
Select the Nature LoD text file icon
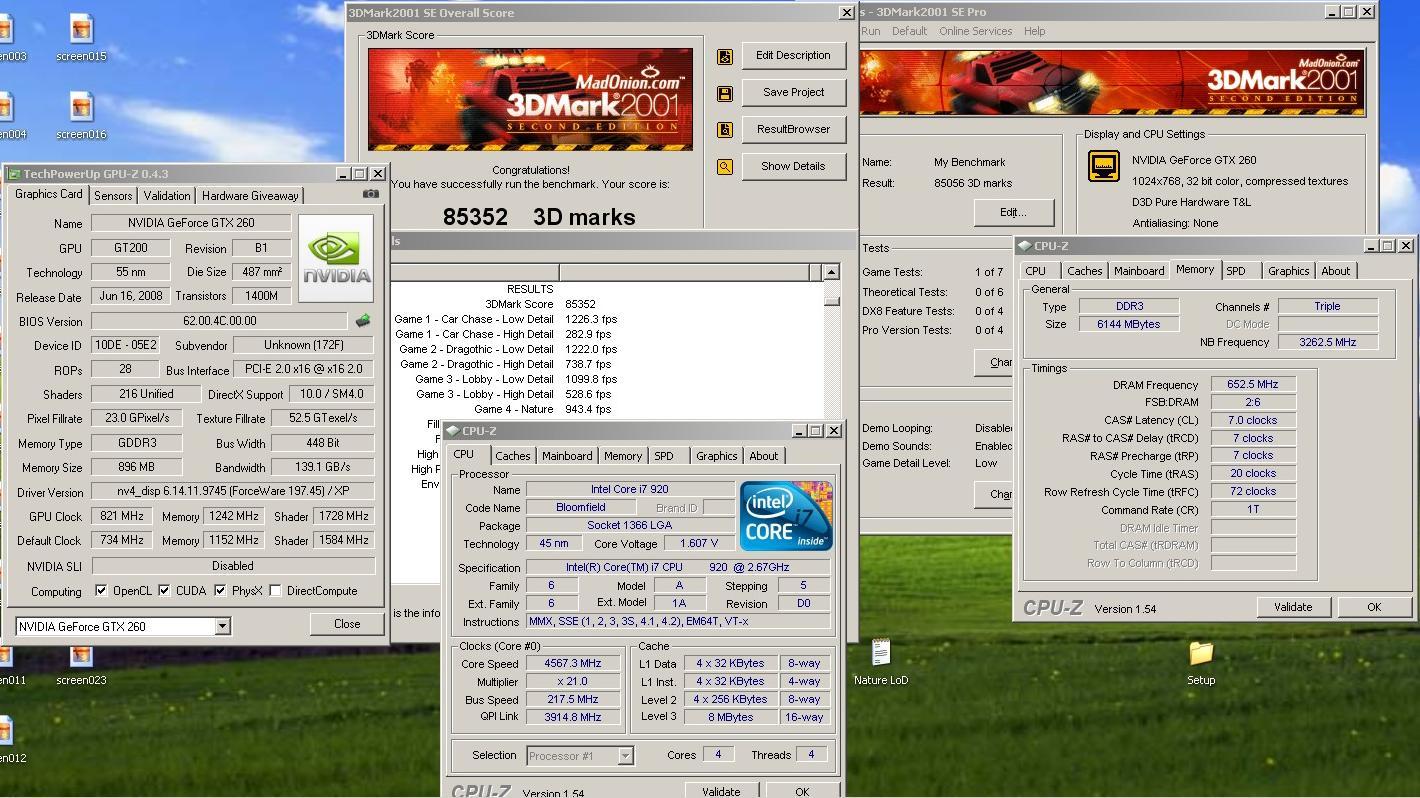(881, 662)
